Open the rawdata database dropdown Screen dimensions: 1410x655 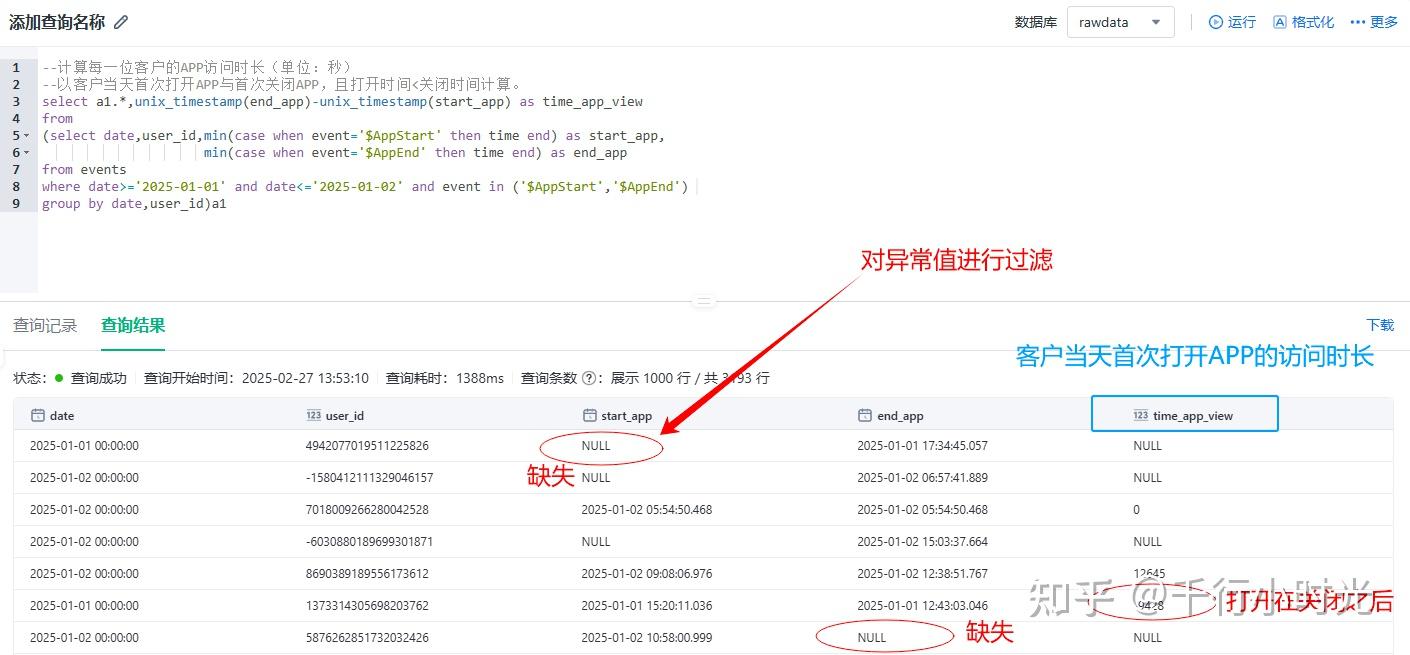click(x=1120, y=22)
